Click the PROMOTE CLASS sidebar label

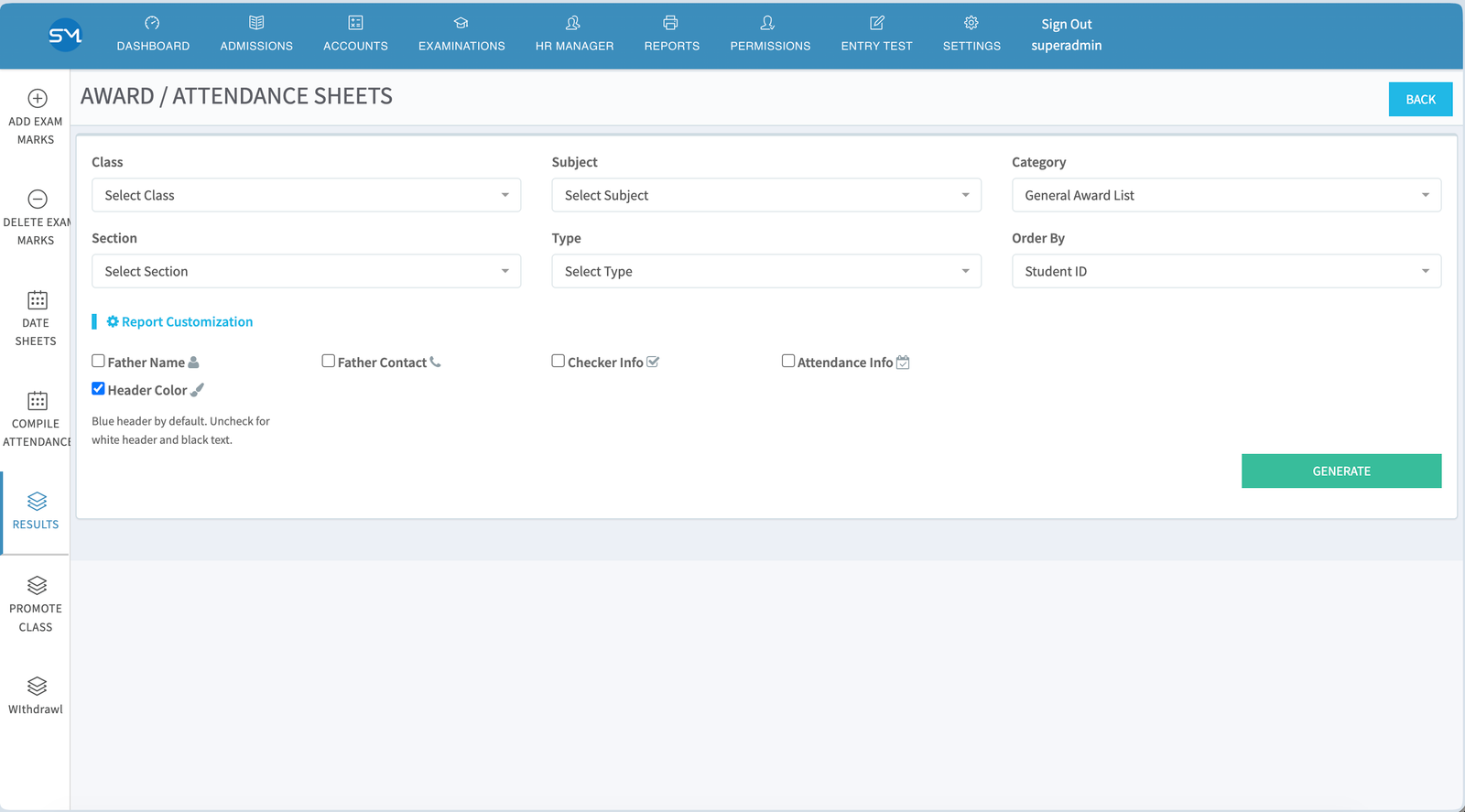36,618
